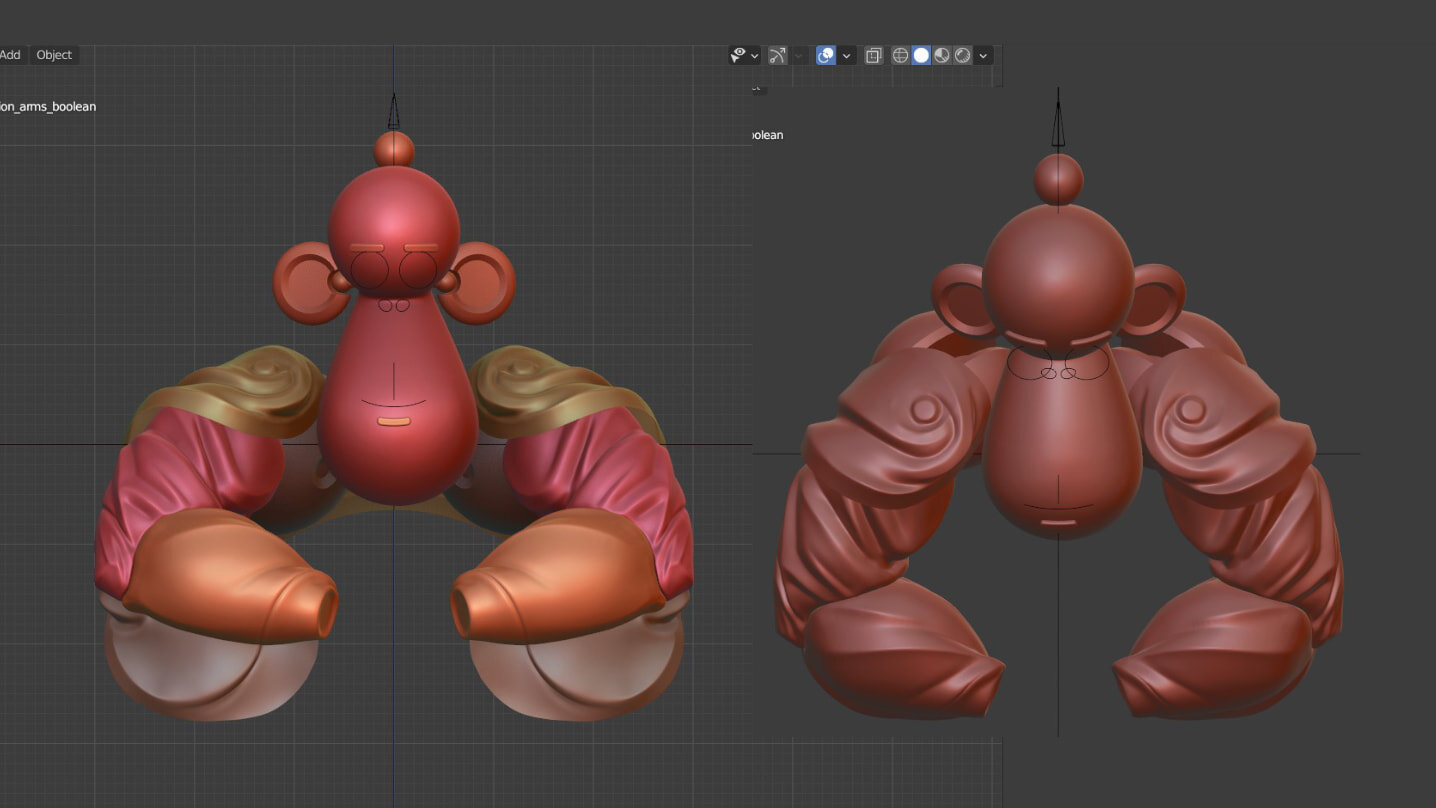
Task: Toggle the viewport gizmos button
Action: 777,55
